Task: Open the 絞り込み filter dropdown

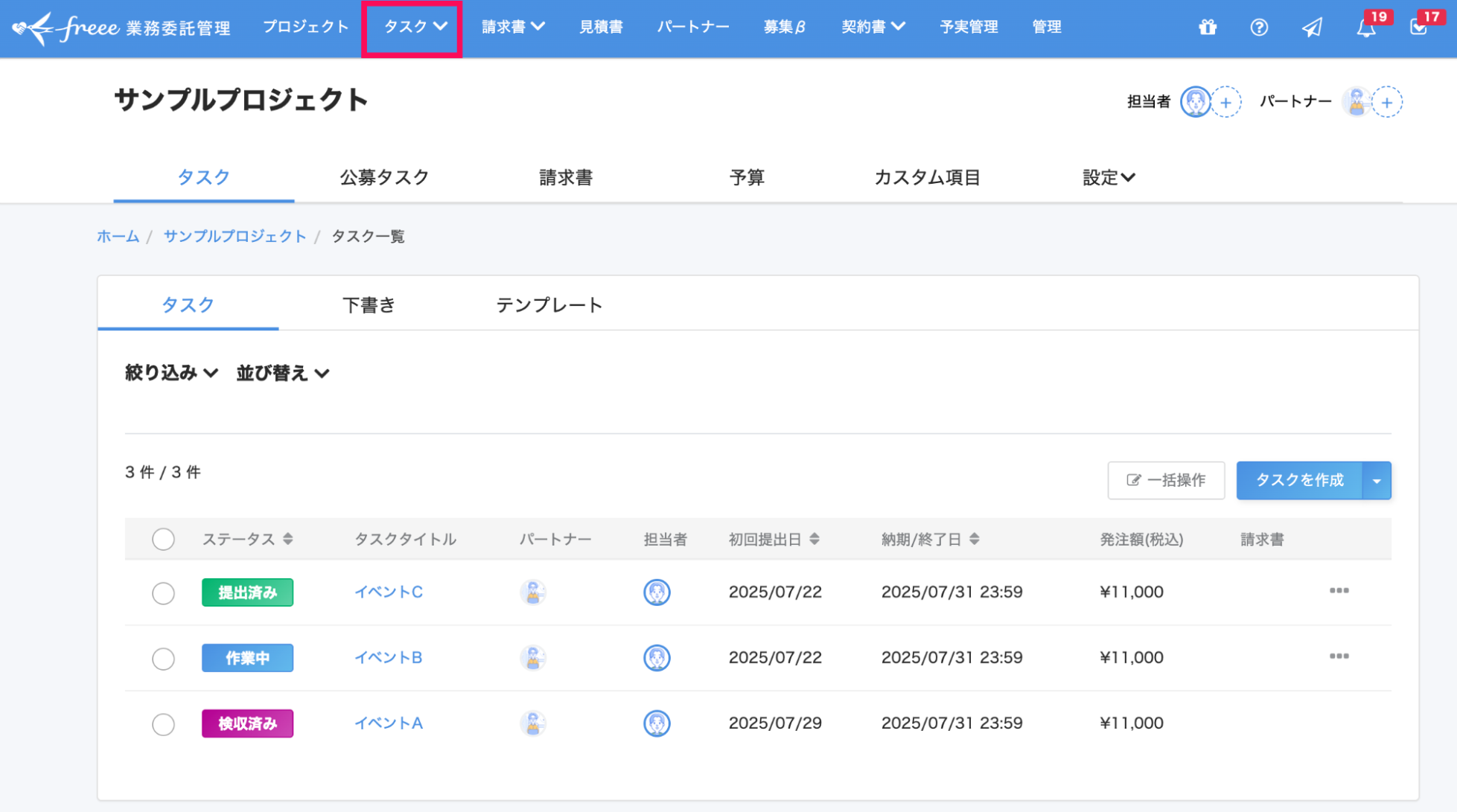Action: click(171, 373)
